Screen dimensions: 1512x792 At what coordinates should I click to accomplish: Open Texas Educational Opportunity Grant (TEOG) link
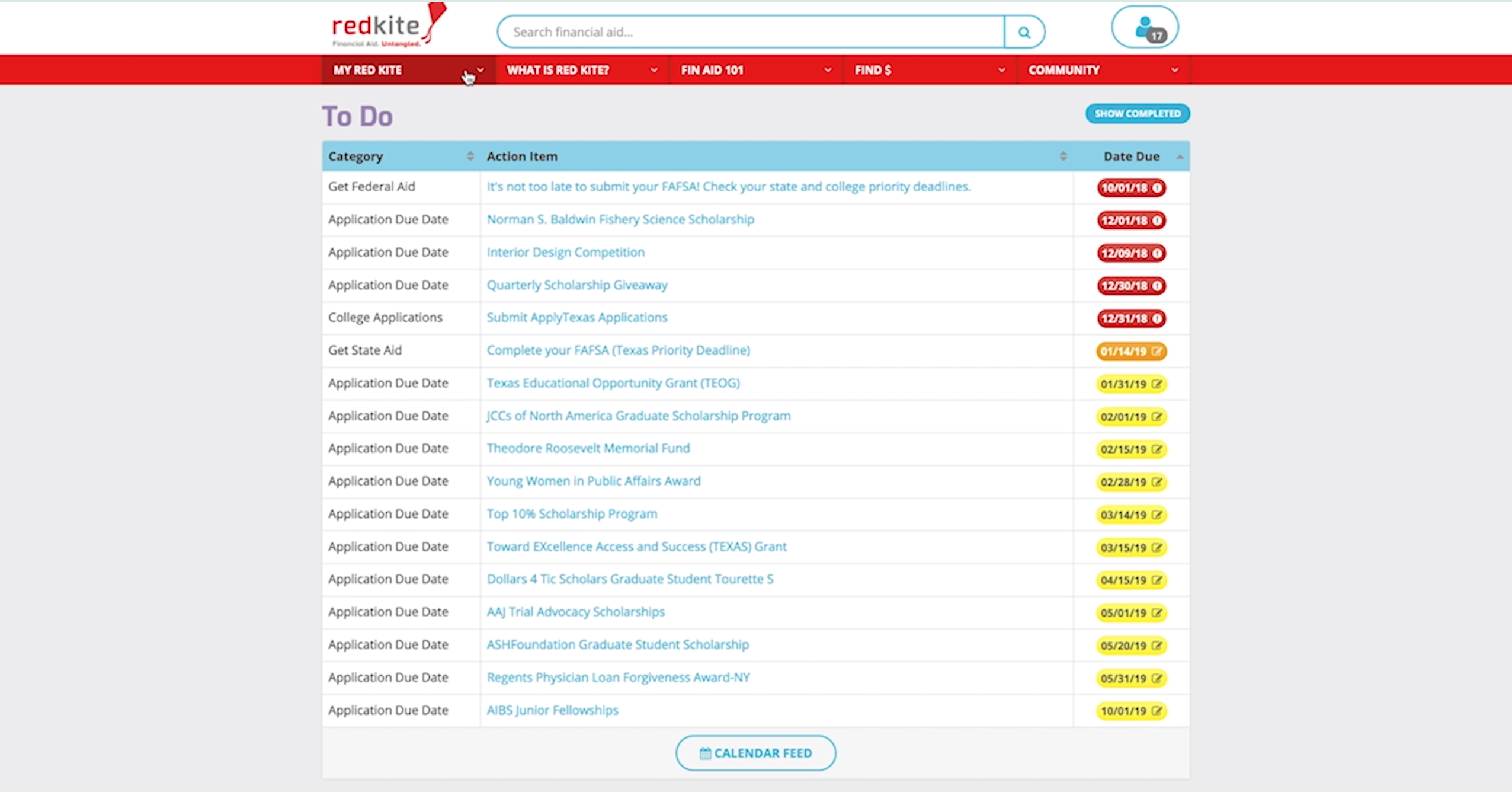coord(613,383)
